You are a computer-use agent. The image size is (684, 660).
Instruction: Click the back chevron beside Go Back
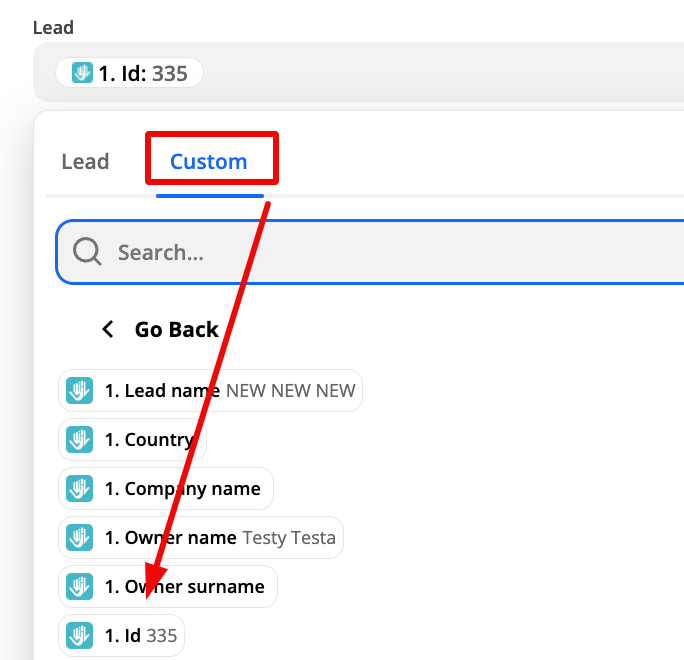pyautogui.click(x=108, y=329)
